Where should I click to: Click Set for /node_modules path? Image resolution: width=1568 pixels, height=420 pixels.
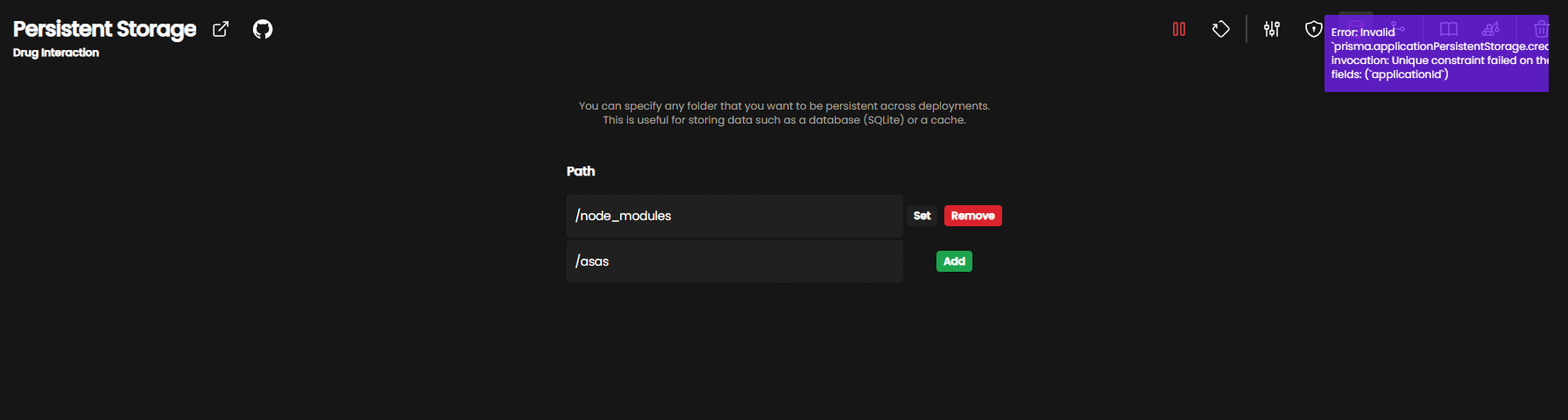[922, 216]
